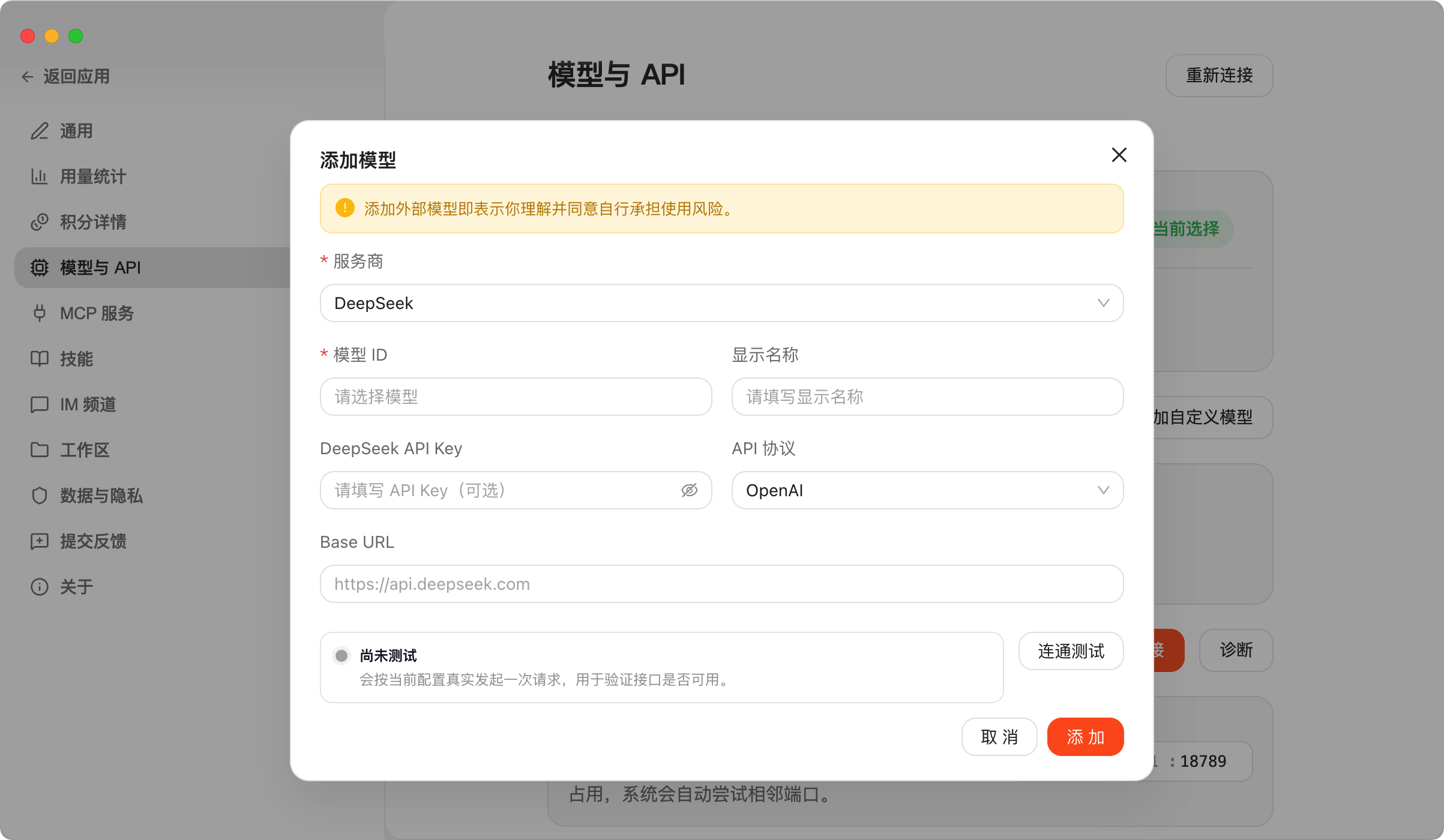
Task: Toggle API Key visibility eye icon
Action: [689, 490]
